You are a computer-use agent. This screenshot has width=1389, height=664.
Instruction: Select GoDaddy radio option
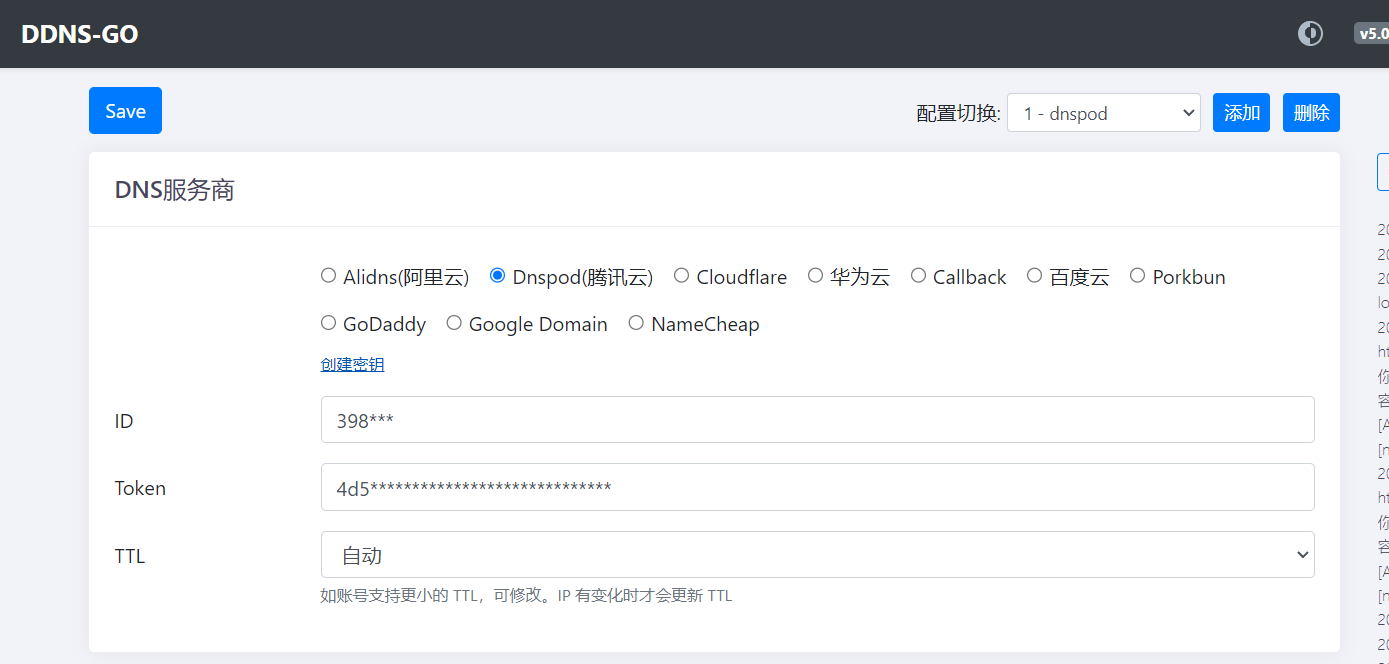point(328,323)
